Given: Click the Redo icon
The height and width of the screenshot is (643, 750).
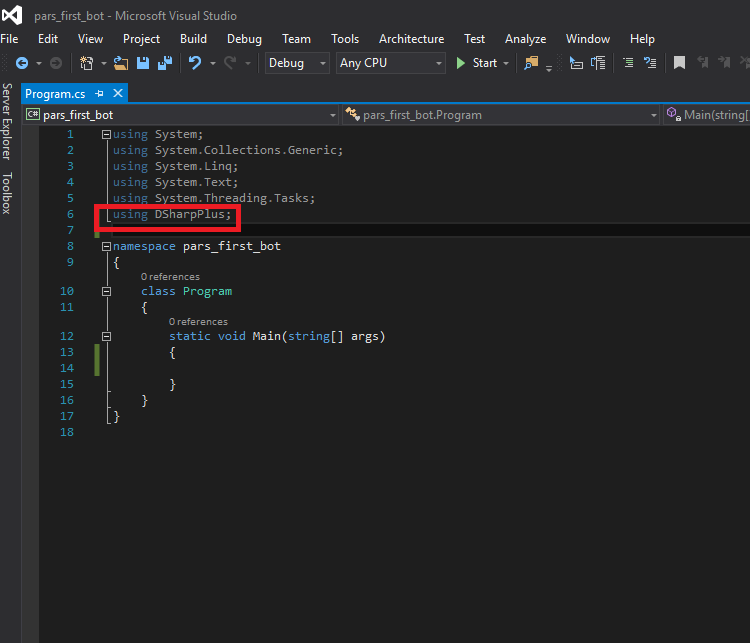Looking at the screenshot, I should pyautogui.click(x=230, y=63).
